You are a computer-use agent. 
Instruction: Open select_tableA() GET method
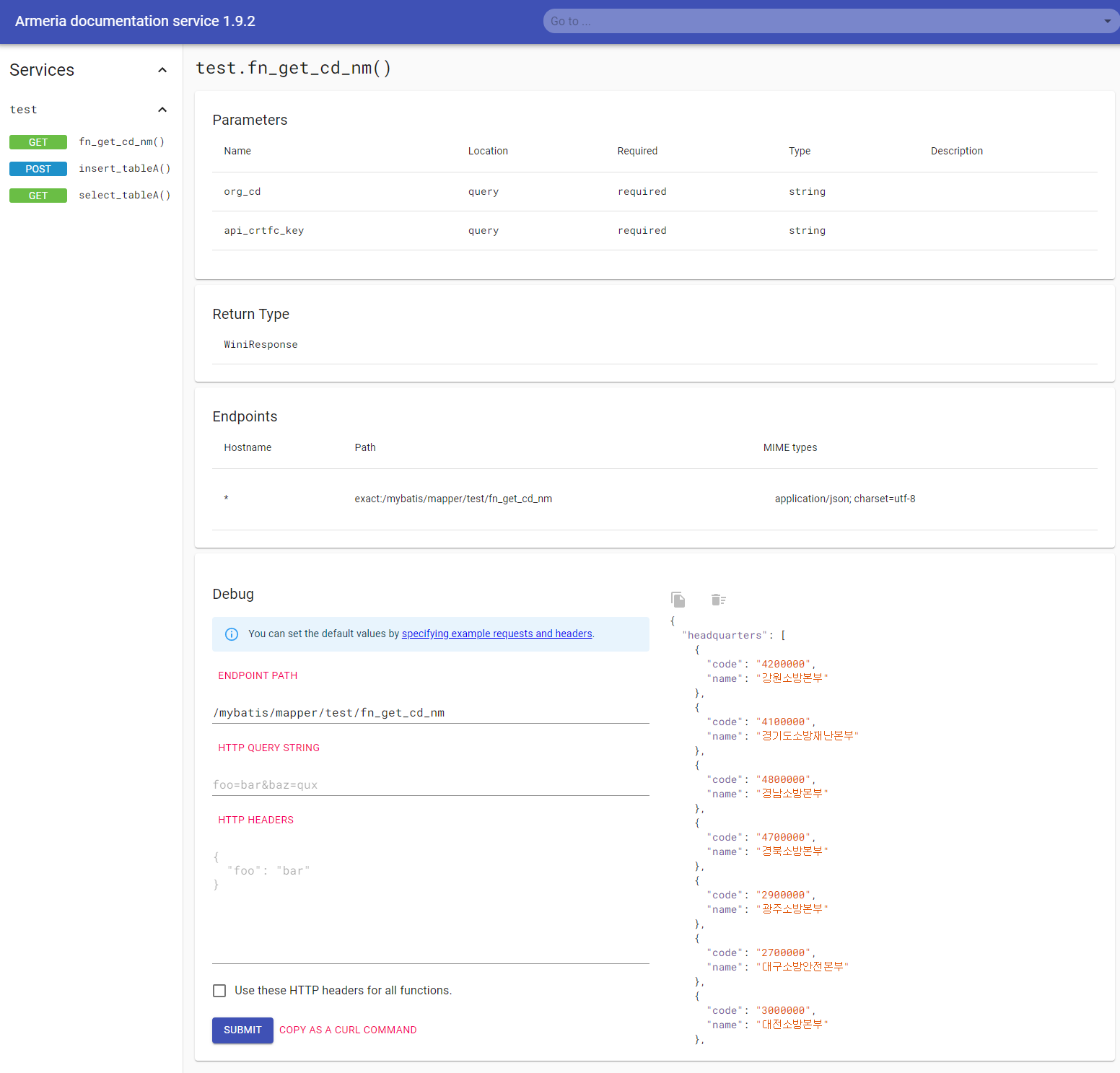click(125, 196)
